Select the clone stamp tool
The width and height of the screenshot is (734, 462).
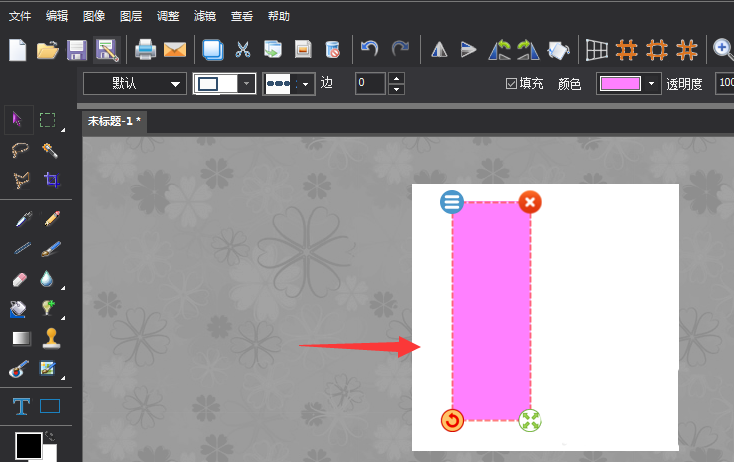pos(51,338)
